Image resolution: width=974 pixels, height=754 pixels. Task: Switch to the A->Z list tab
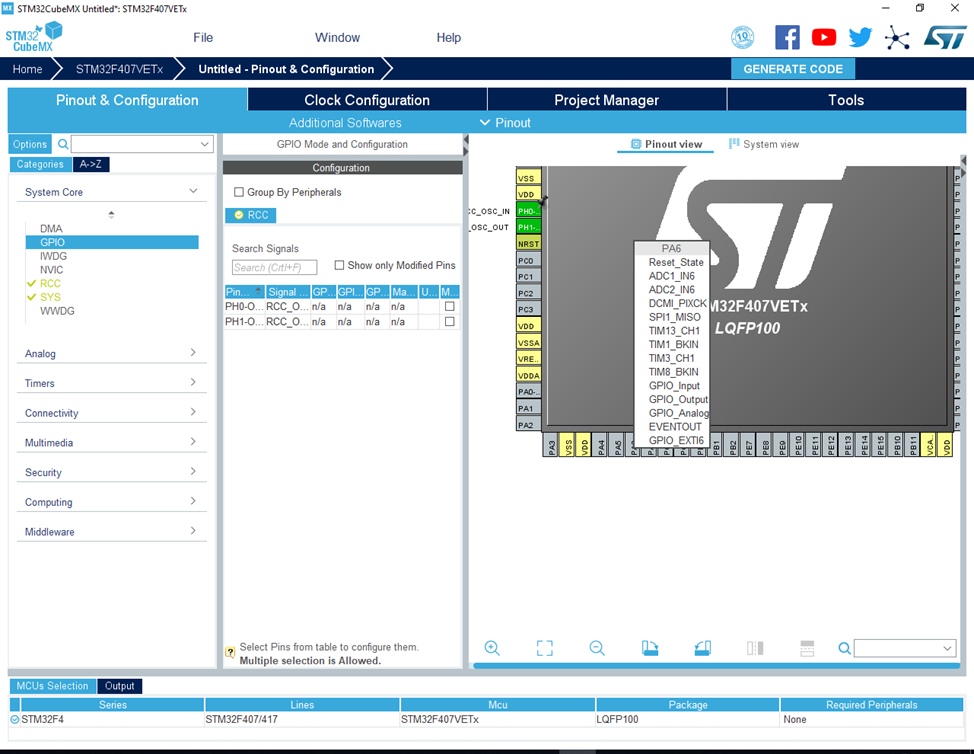click(x=91, y=164)
